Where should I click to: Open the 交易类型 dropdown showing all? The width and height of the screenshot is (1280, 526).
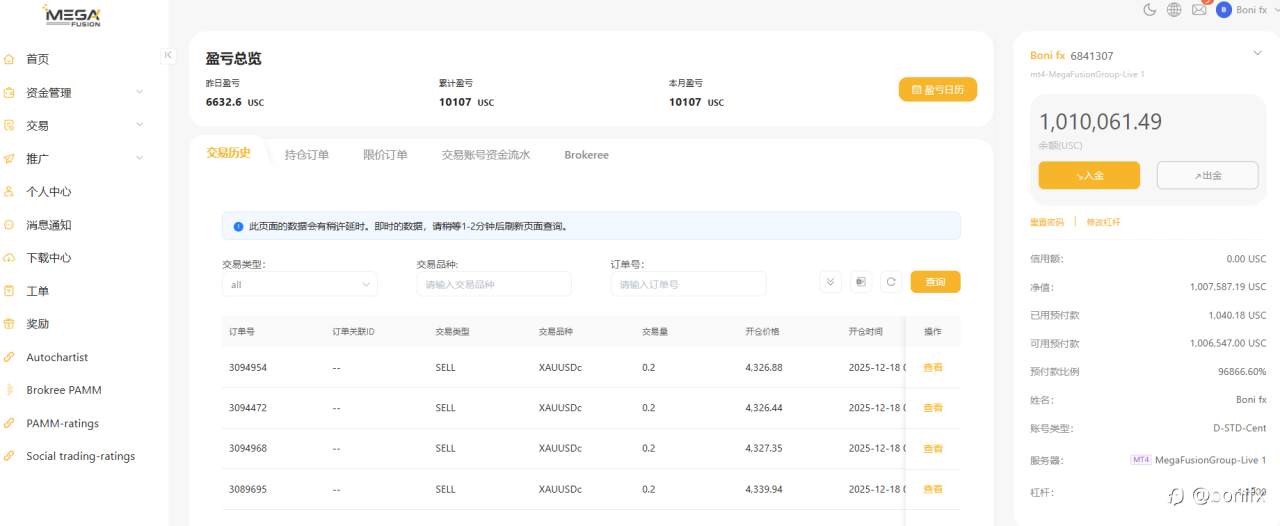point(299,284)
